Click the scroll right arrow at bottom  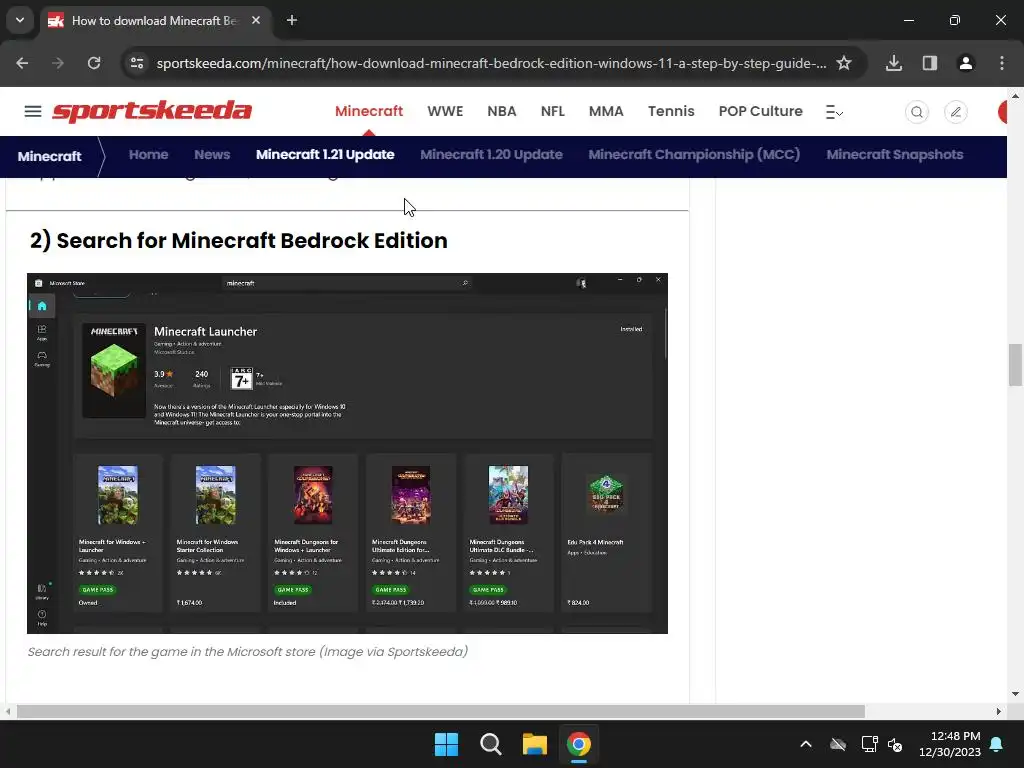(999, 711)
